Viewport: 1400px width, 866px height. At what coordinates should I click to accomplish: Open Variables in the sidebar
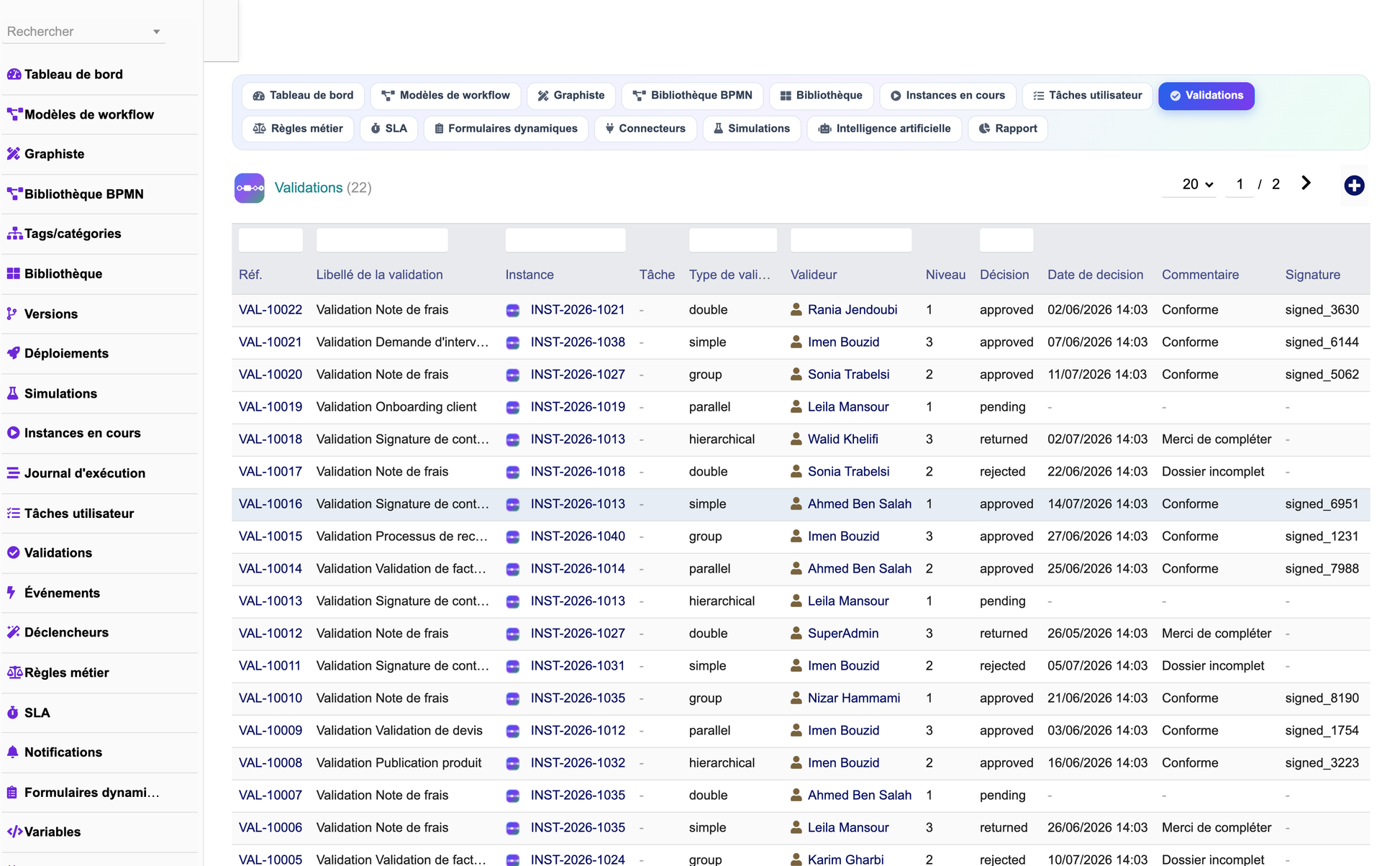[x=44, y=832]
